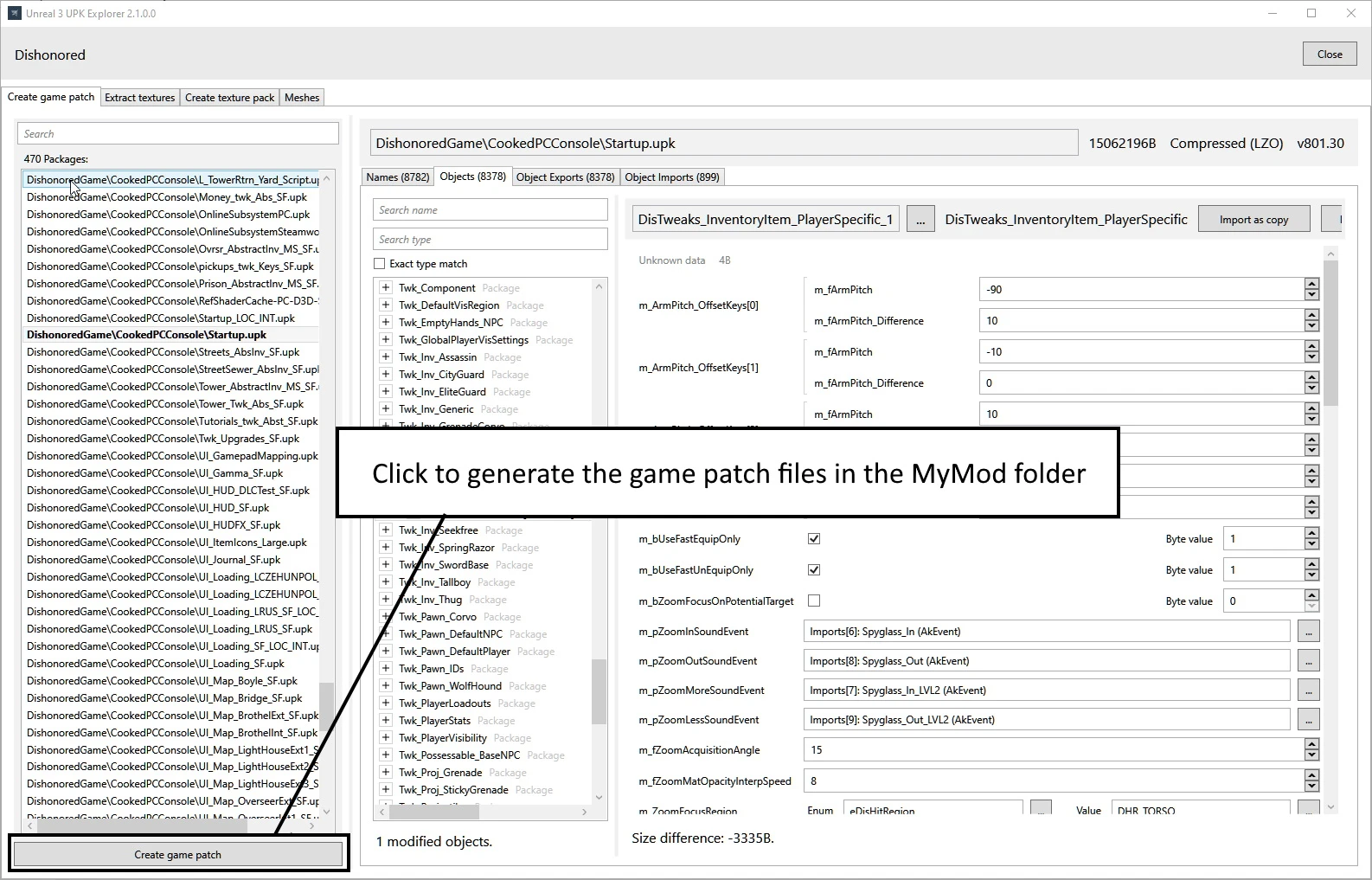Increase m_fZoomAcquisitionAngle with up arrow
The width and height of the screenshot is (1372, 880).
pos(1312,744)
